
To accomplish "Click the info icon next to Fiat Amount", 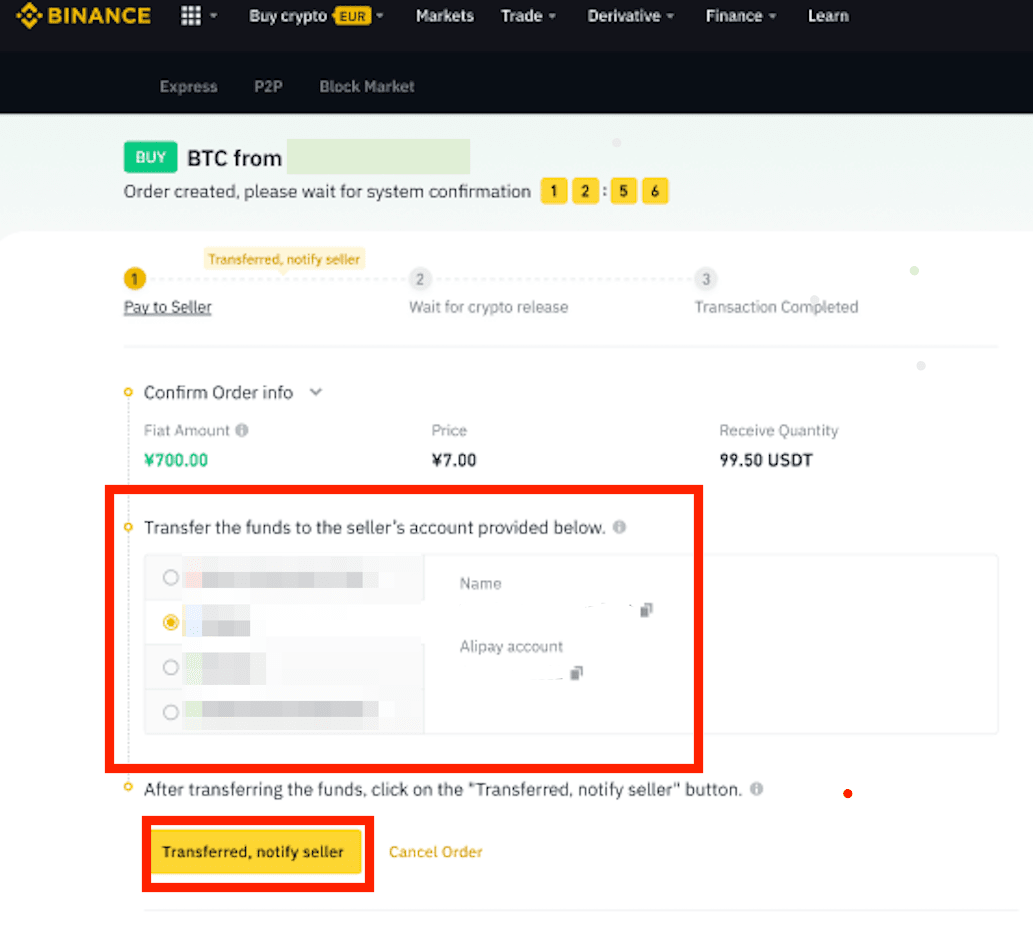I will (242, 430).
